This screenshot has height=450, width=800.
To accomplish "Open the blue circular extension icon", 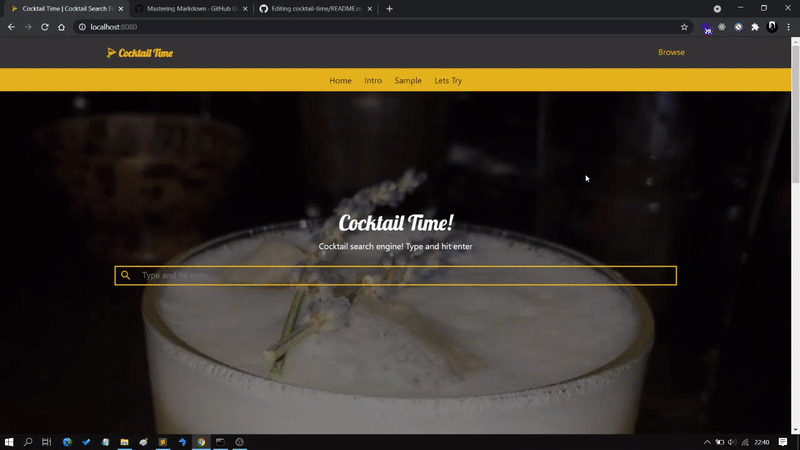I will (x=738, y=27).
